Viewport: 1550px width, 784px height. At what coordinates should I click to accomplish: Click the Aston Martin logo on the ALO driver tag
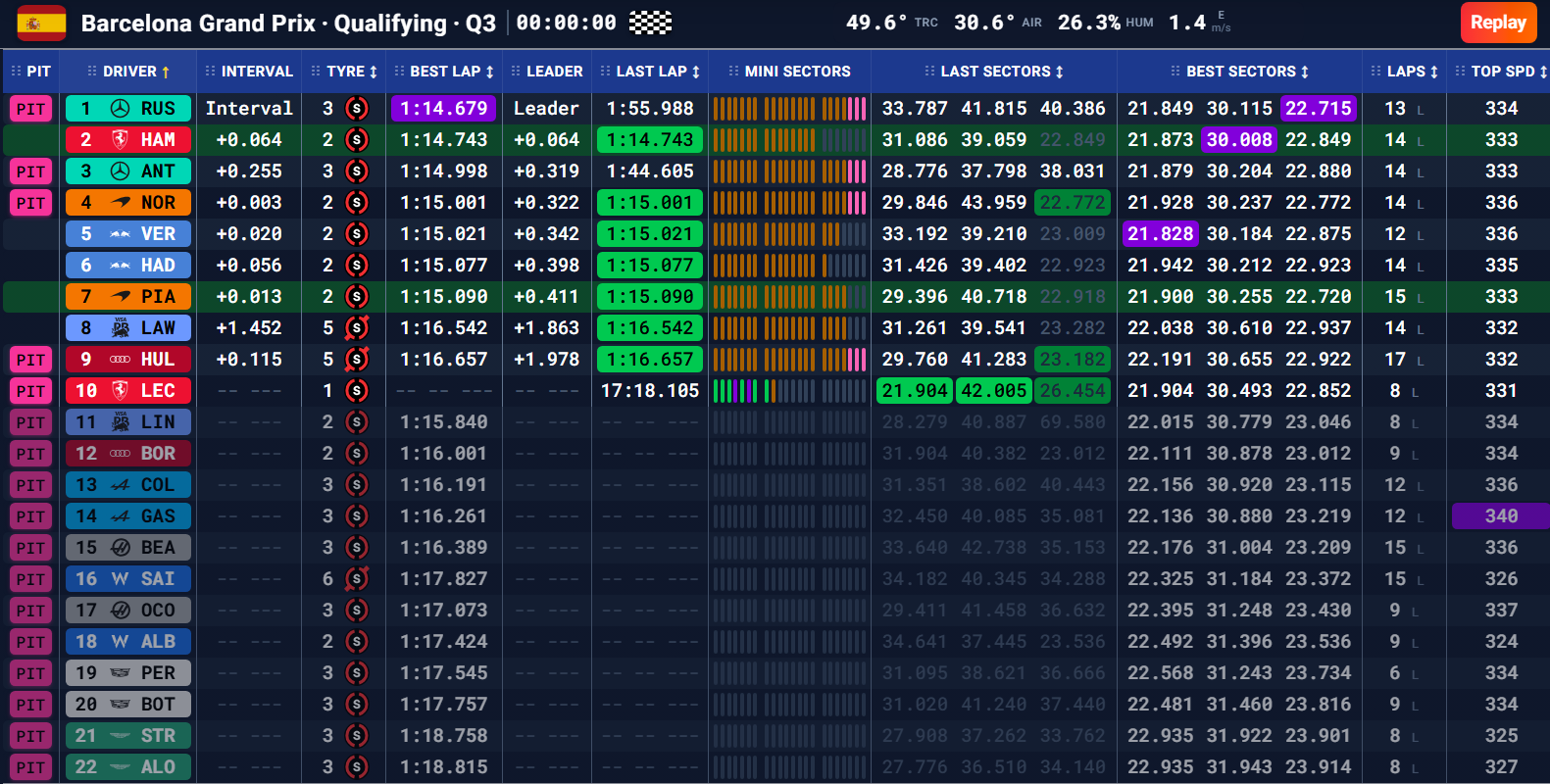[121, 767]
